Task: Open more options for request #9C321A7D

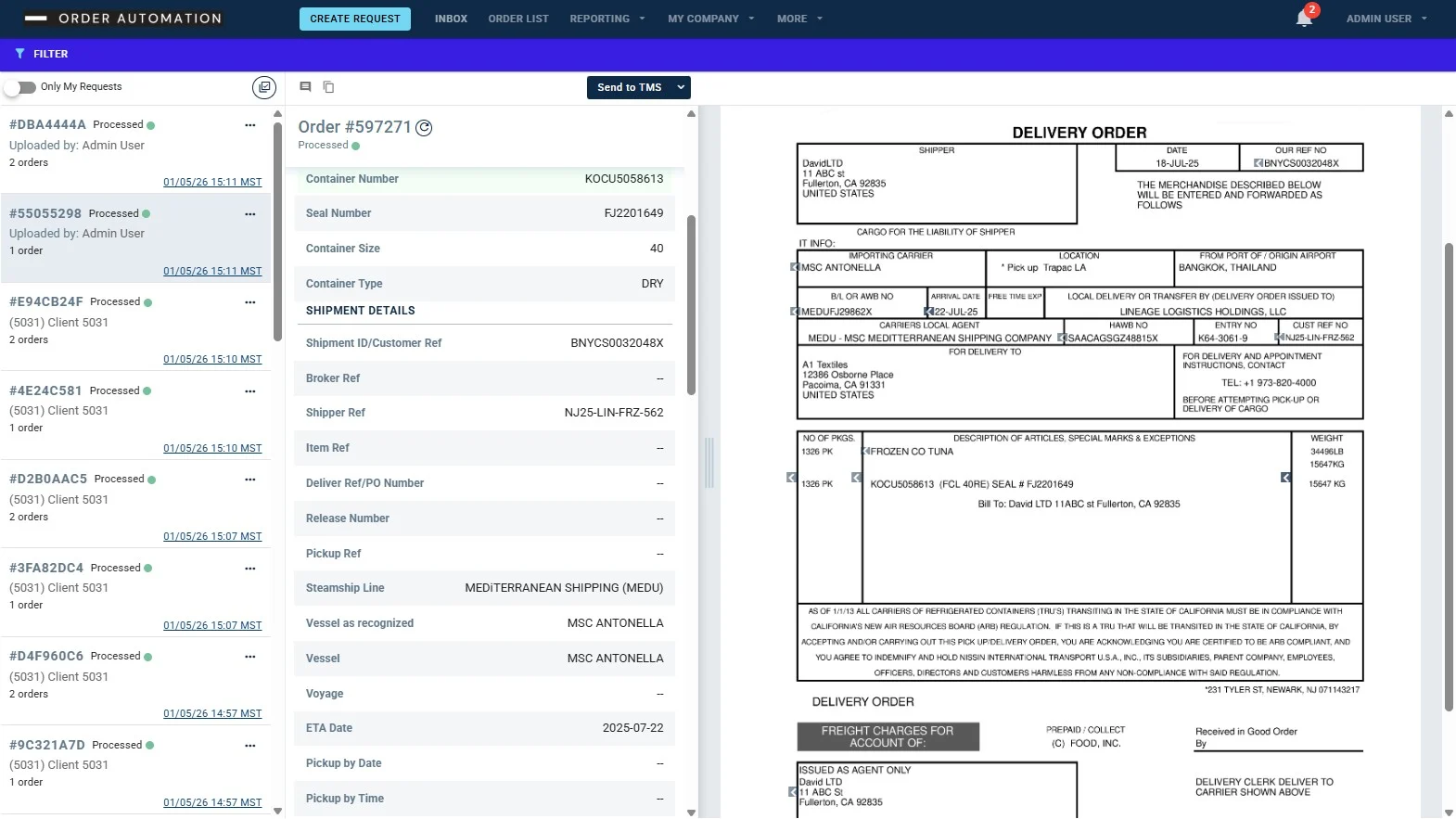Action: 249,746
